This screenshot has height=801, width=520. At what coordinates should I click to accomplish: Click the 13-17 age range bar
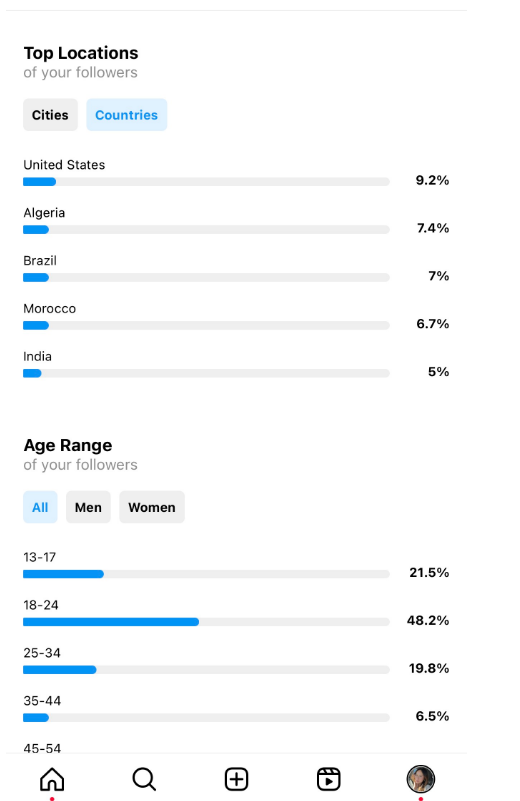(206, 574)
